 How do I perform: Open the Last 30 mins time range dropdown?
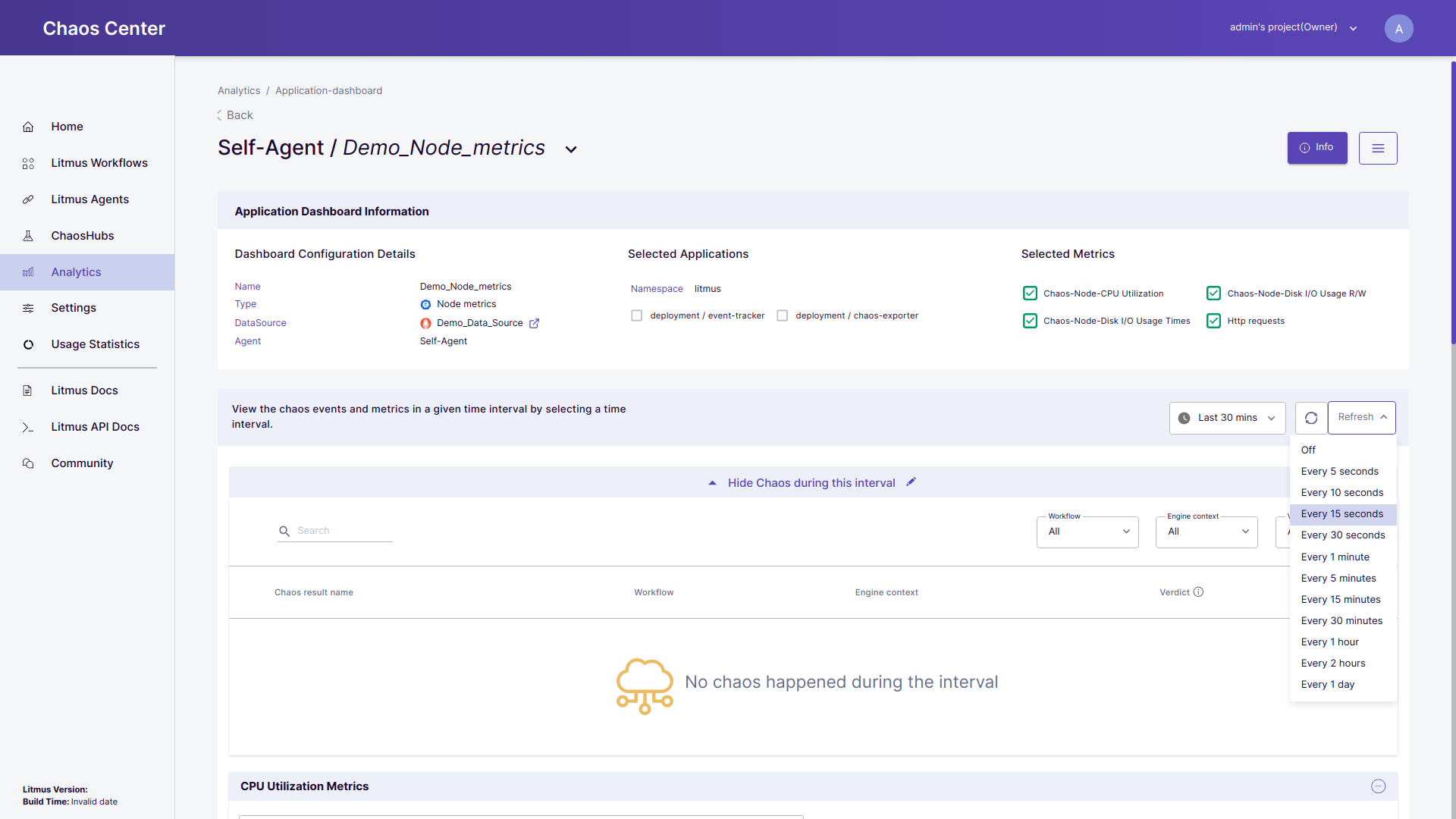point(1227,418)
